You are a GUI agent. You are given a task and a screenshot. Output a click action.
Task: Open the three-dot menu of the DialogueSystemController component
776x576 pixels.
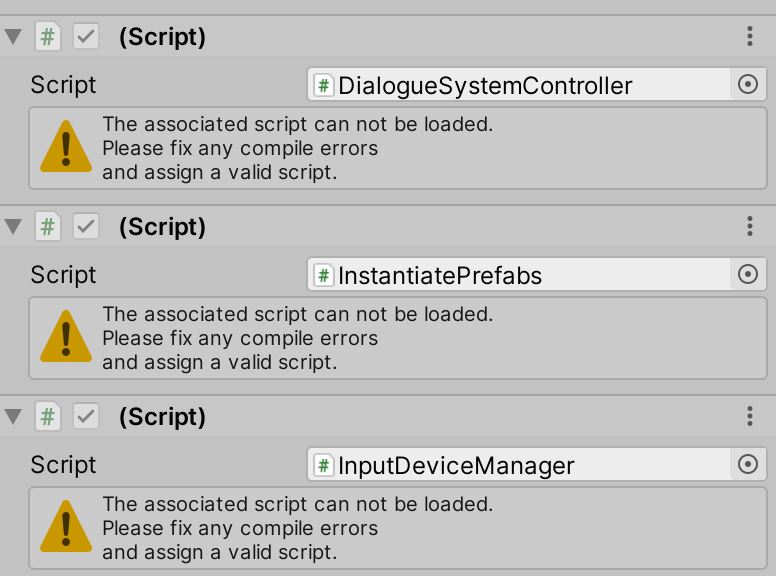(x=750, y=36)
